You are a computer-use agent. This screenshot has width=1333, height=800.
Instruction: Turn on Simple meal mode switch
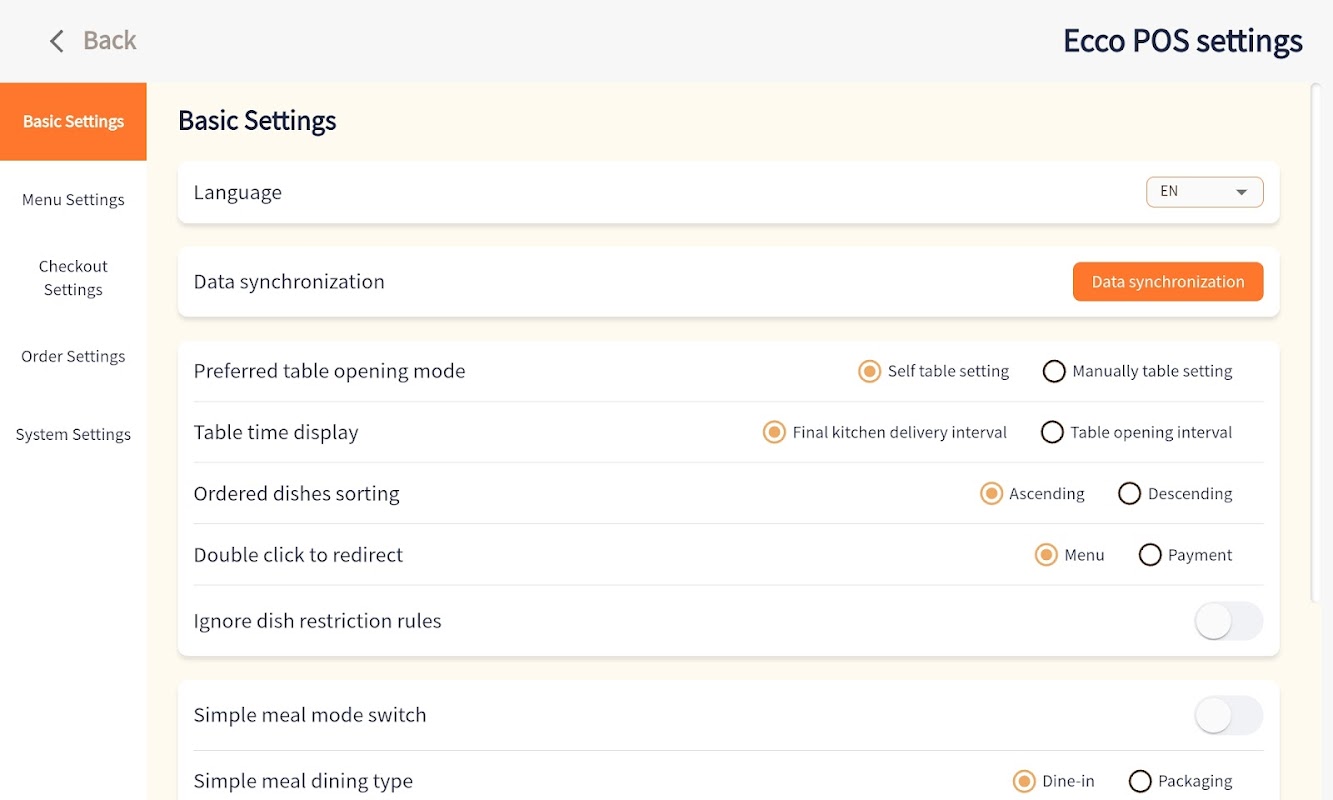pos(1229,716)
